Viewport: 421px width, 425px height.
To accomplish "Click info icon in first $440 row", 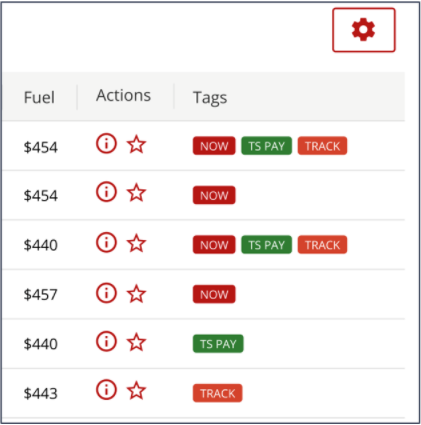I will 106,242.
